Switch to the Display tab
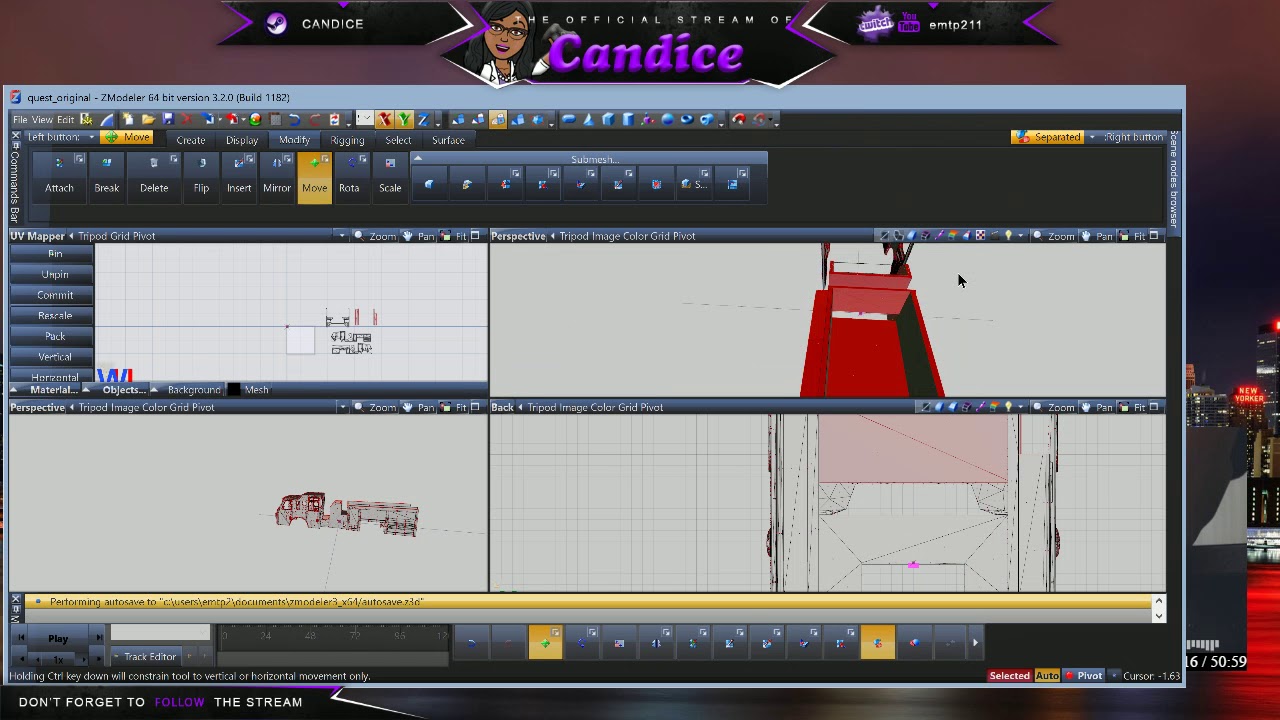This screenshot has height=720, width=1280. point(242,140)
